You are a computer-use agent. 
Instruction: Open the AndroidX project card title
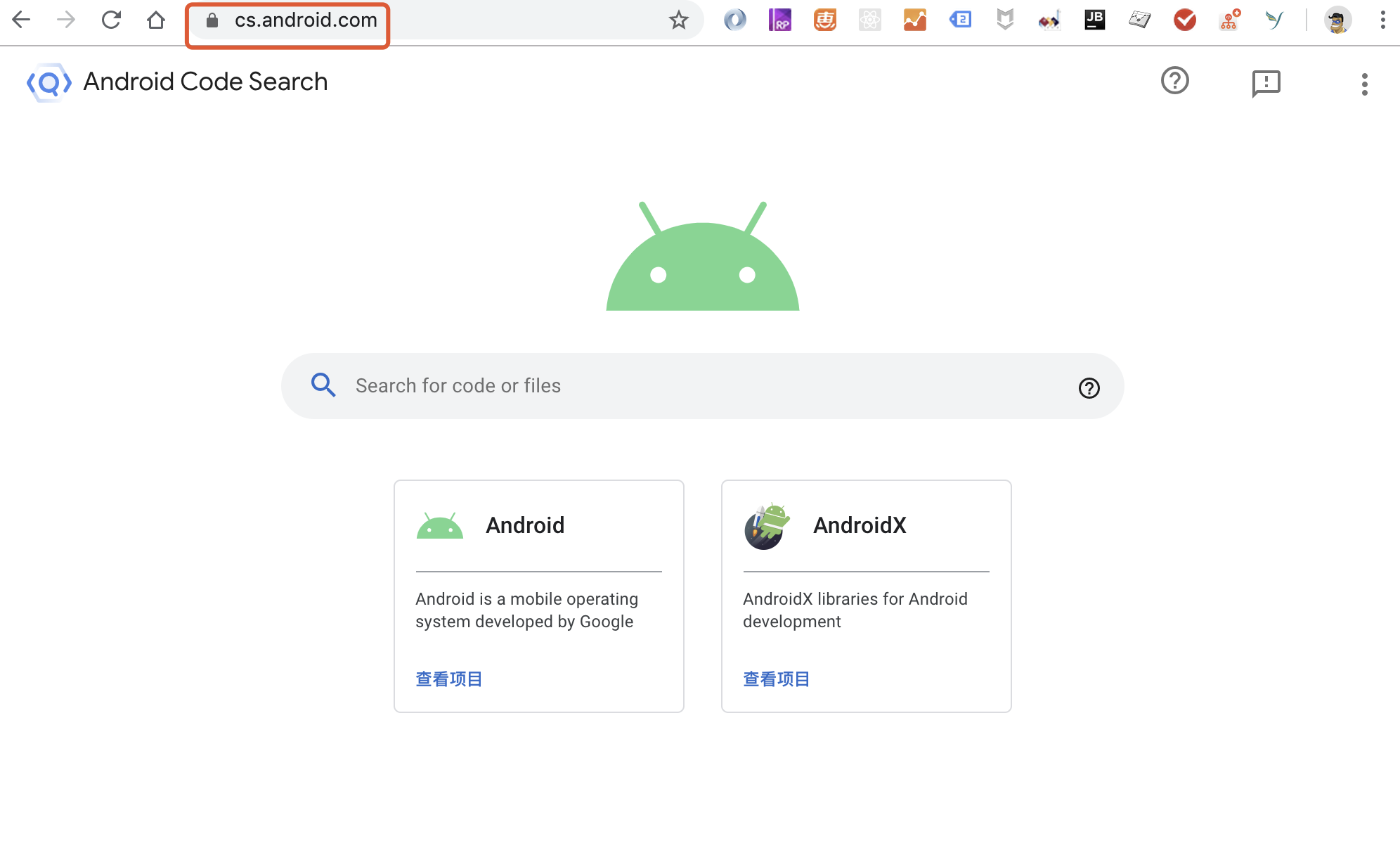pyautogui.click(x=860, y=525)
